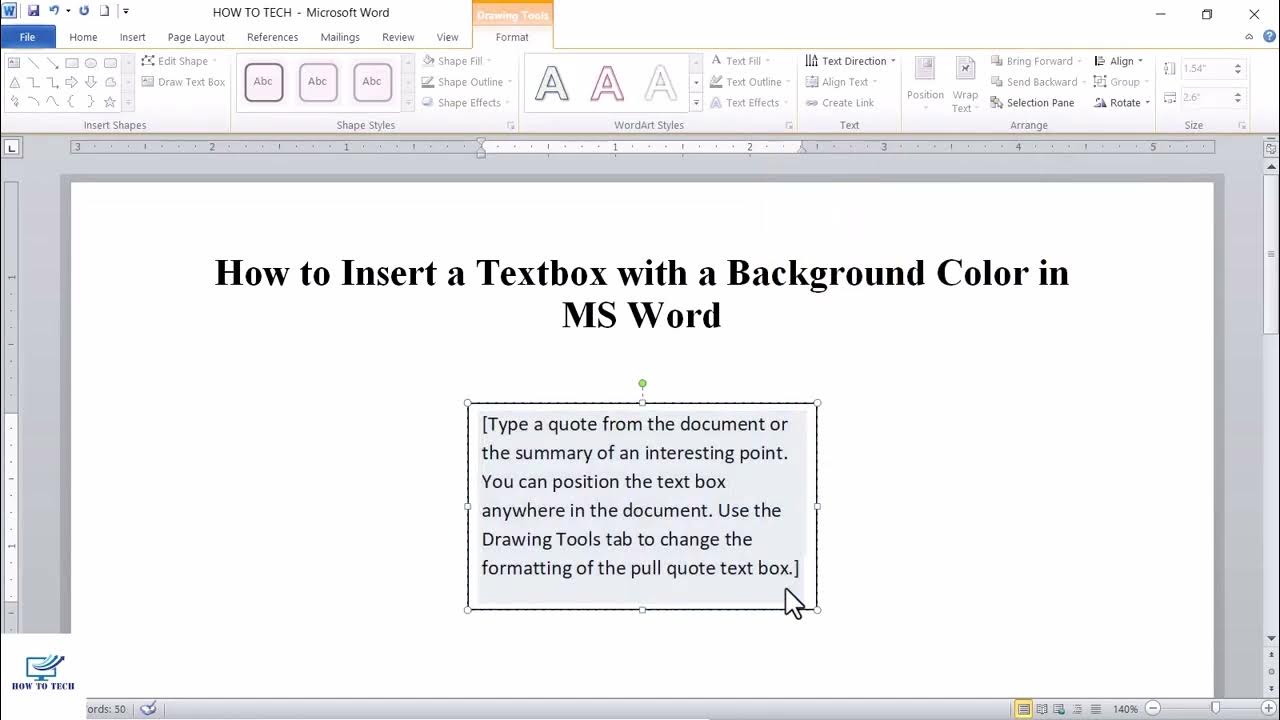Select the rounded rectangle shape in shapes gallery
The height and width of the screenshot is (720, 1280).
pyautogui.click(x=110, y=63)
